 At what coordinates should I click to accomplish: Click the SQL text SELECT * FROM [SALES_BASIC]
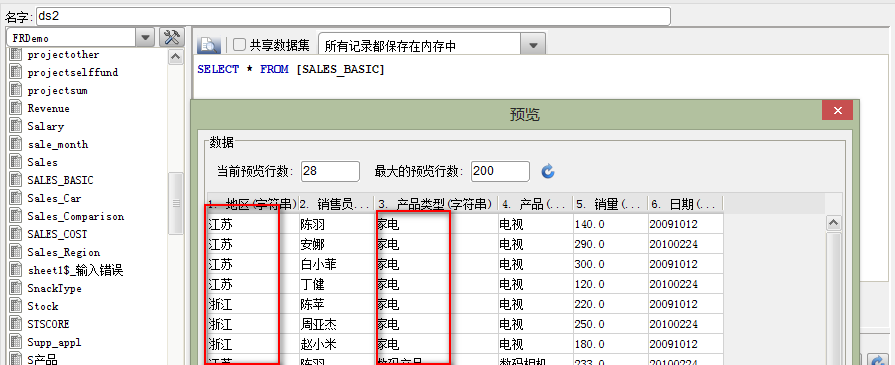click(291, 70)
